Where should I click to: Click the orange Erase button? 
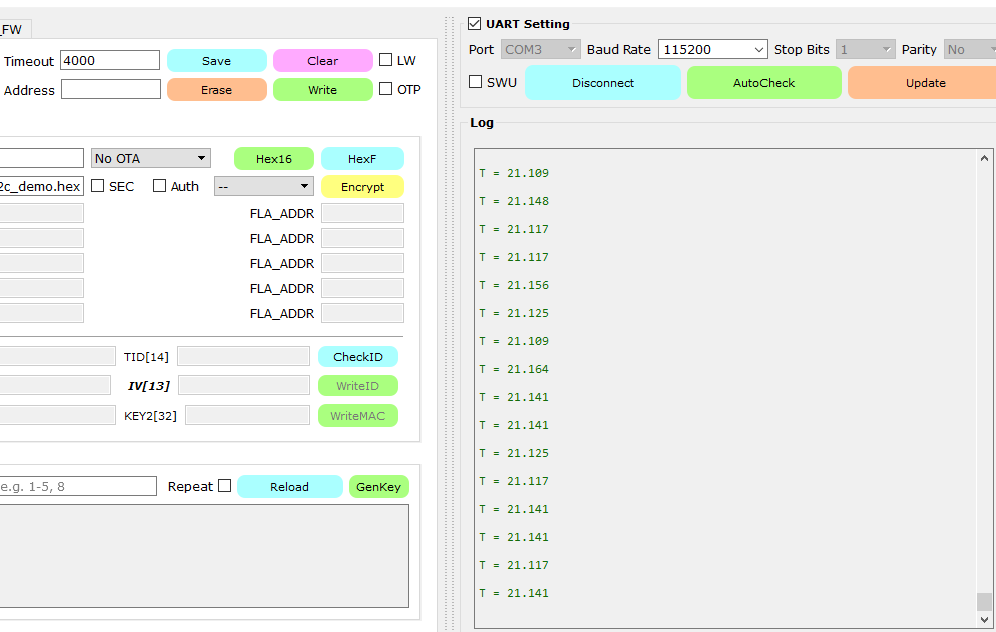click(216, 90)
